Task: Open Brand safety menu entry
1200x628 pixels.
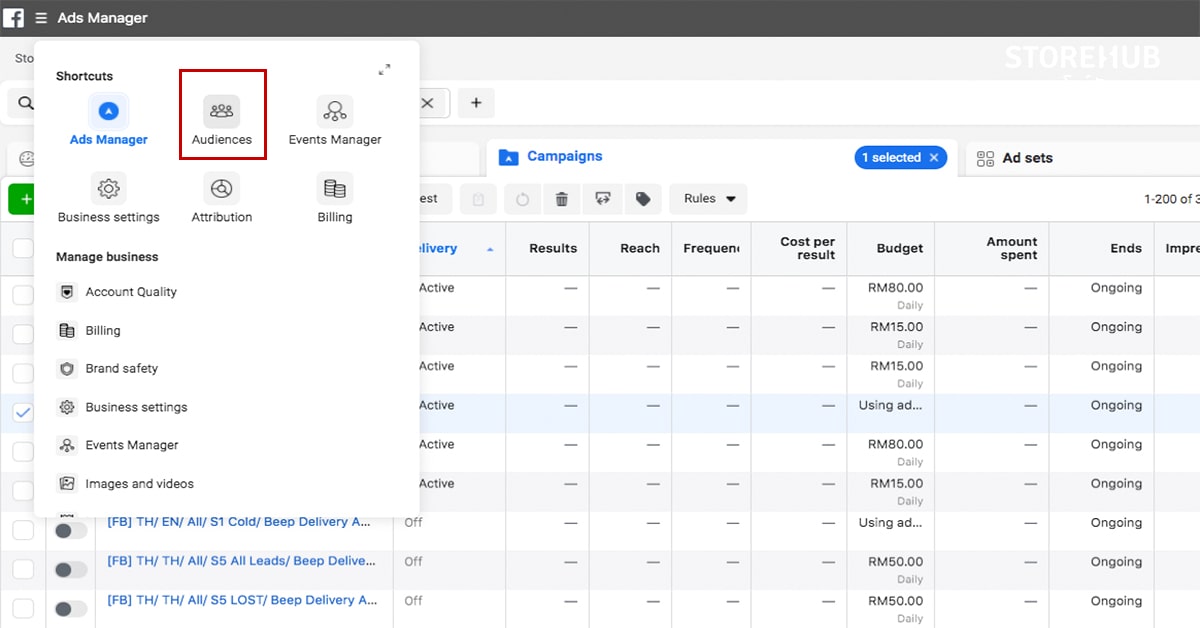Action: point(121,369)
